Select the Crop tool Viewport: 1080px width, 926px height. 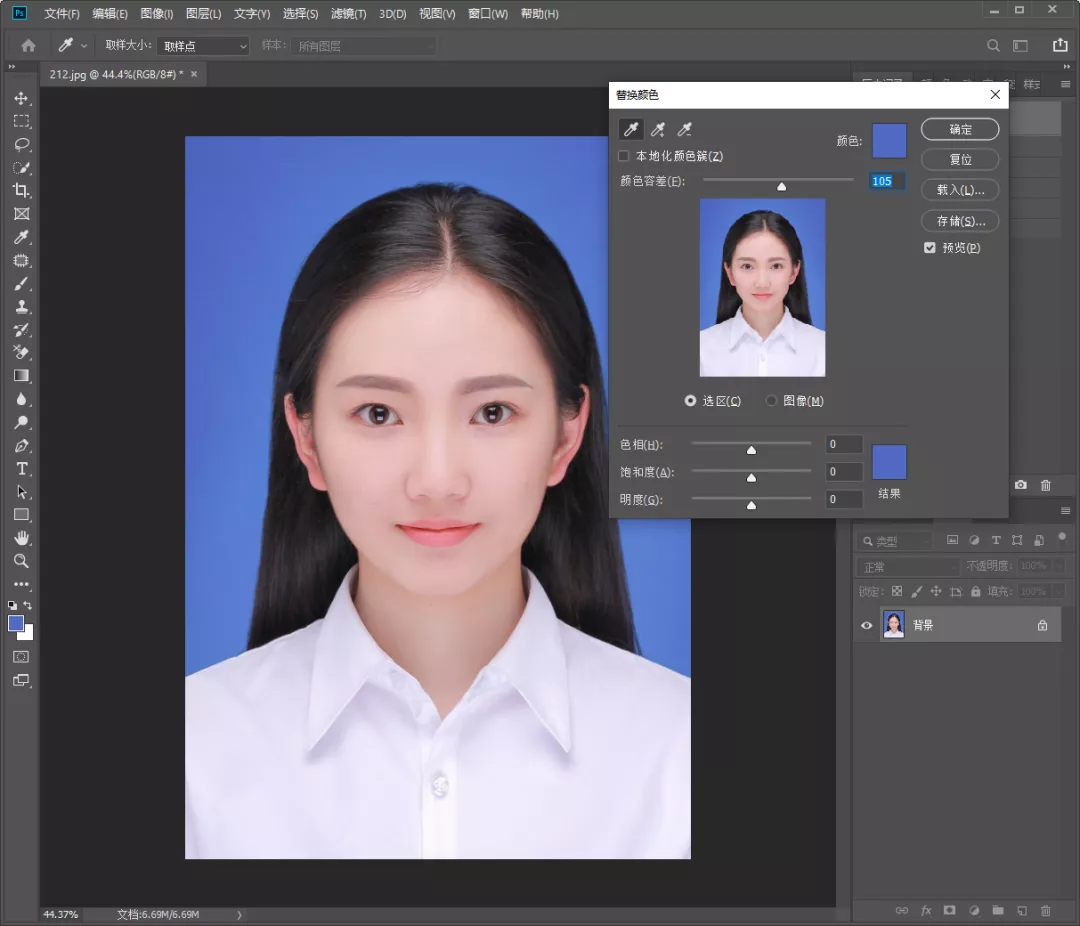21,190
